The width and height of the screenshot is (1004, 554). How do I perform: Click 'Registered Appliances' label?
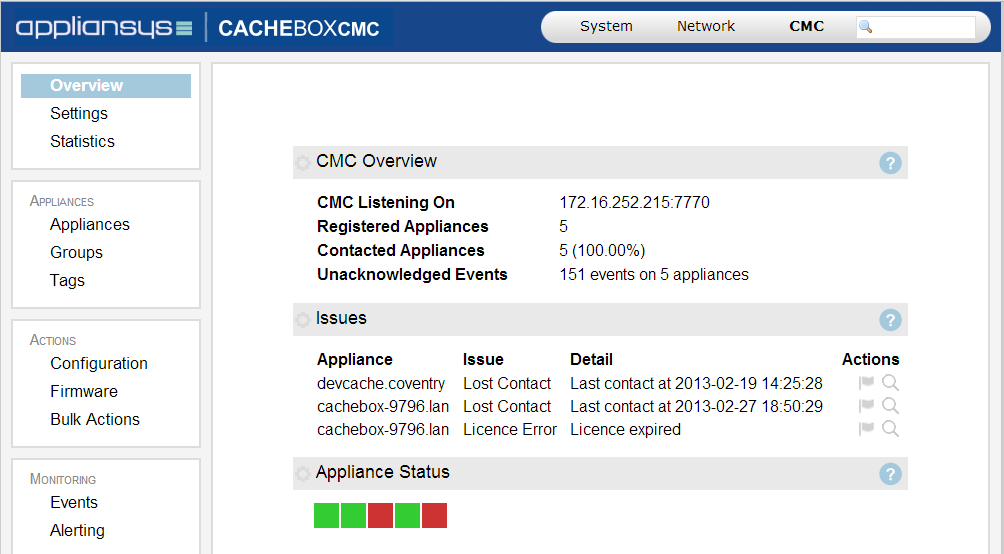coord(402,227)
